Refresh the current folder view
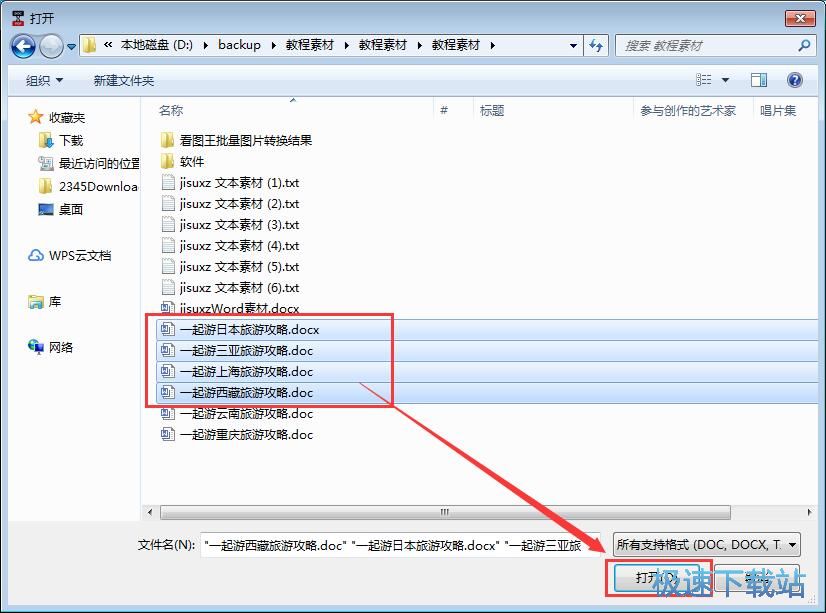 (597, 45)
